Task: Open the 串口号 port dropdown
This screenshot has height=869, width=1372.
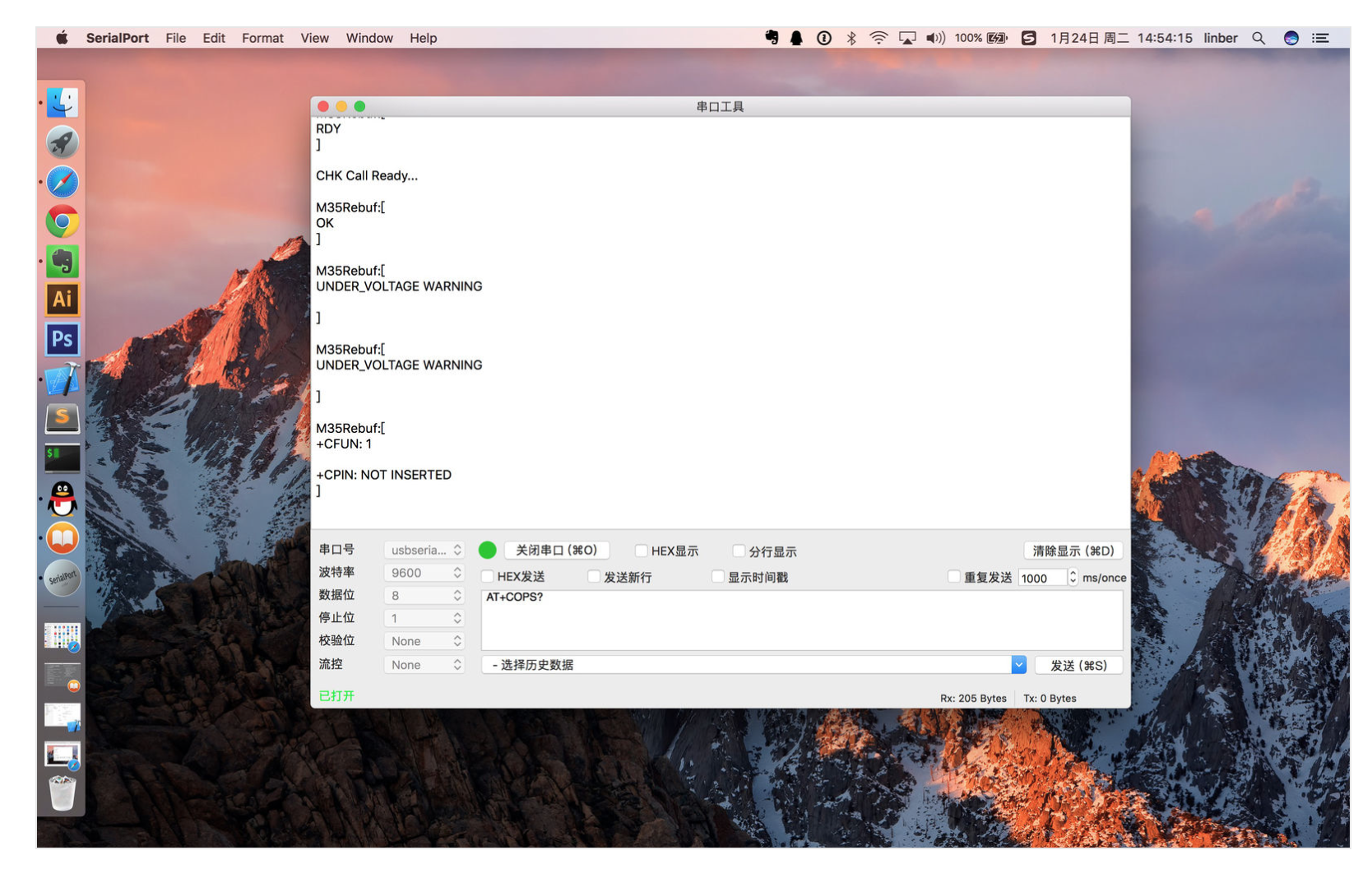Action: pyautogui.click(x=424, y=550)
